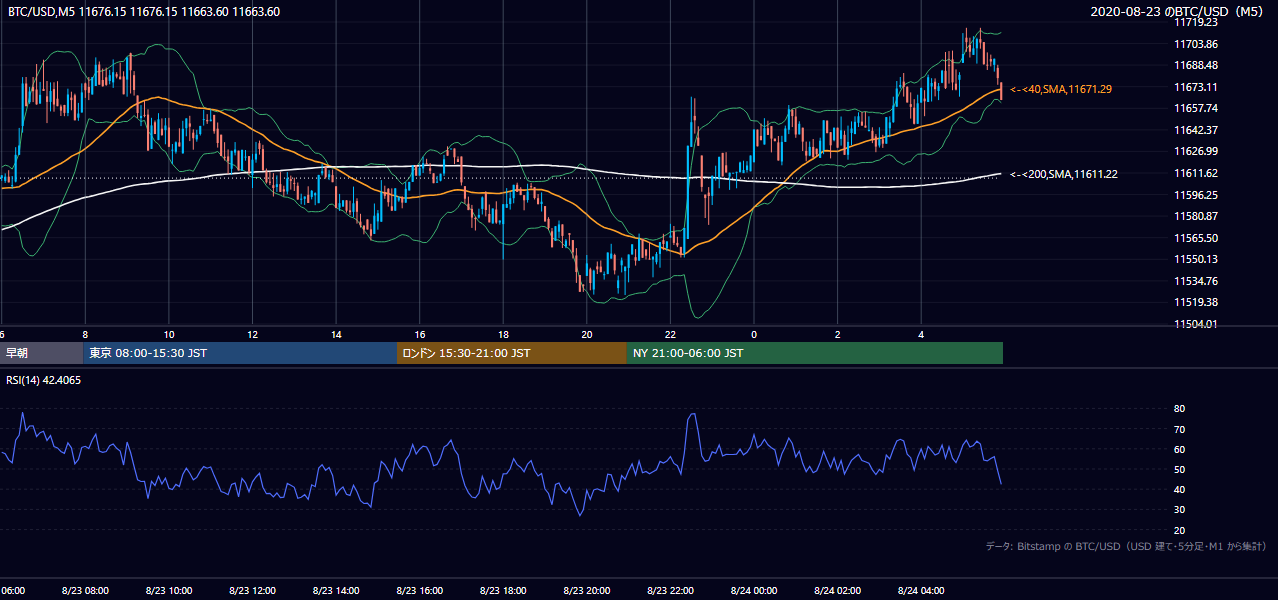Select the 8/23 10:00 time axis label
The image size is (1278, 600).
point(169,591)
